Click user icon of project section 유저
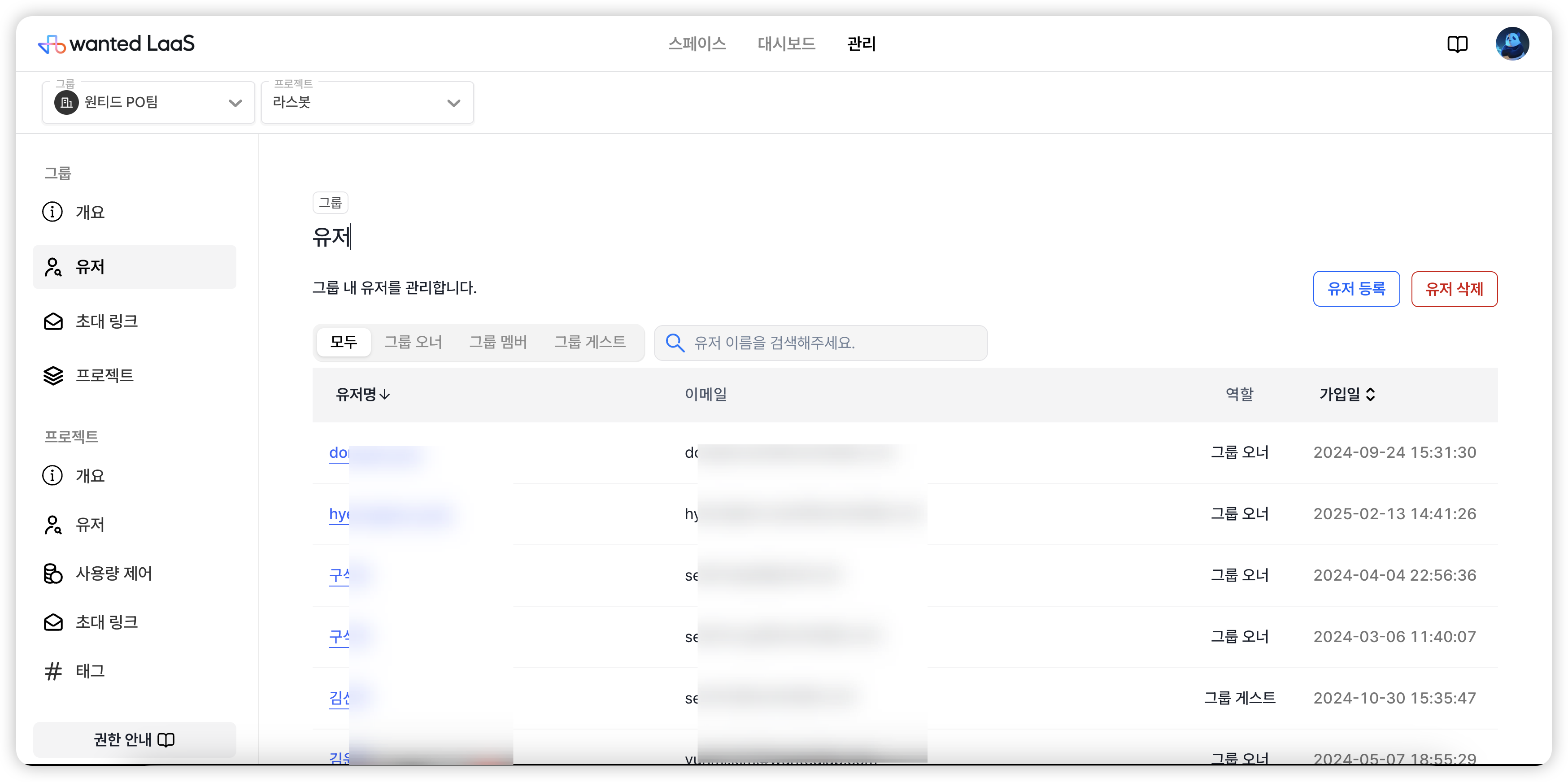The image size is (1568, 782). [53, 524]
